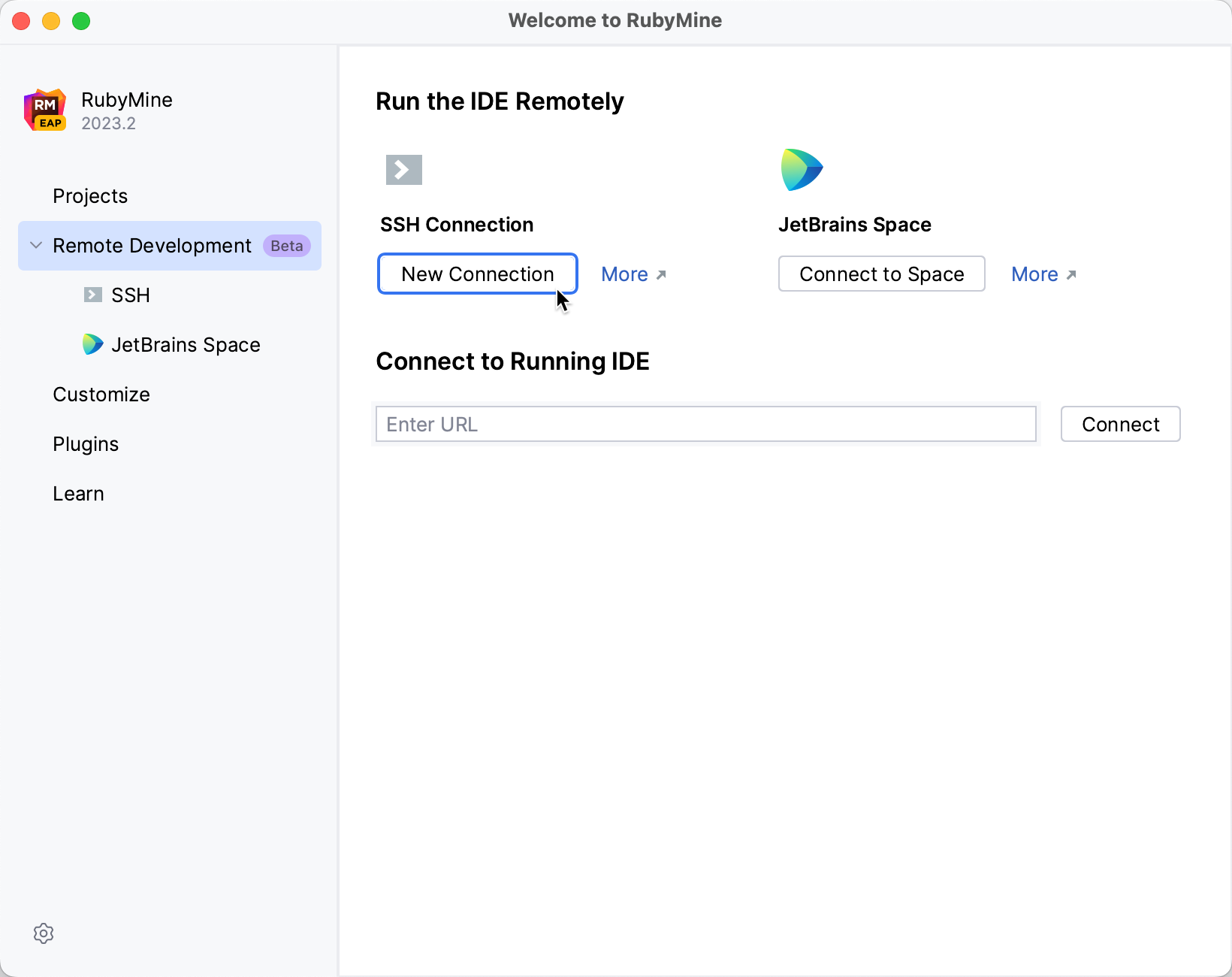
Task: Click the large JetBrains Space logo
Action: pos(802,170)
